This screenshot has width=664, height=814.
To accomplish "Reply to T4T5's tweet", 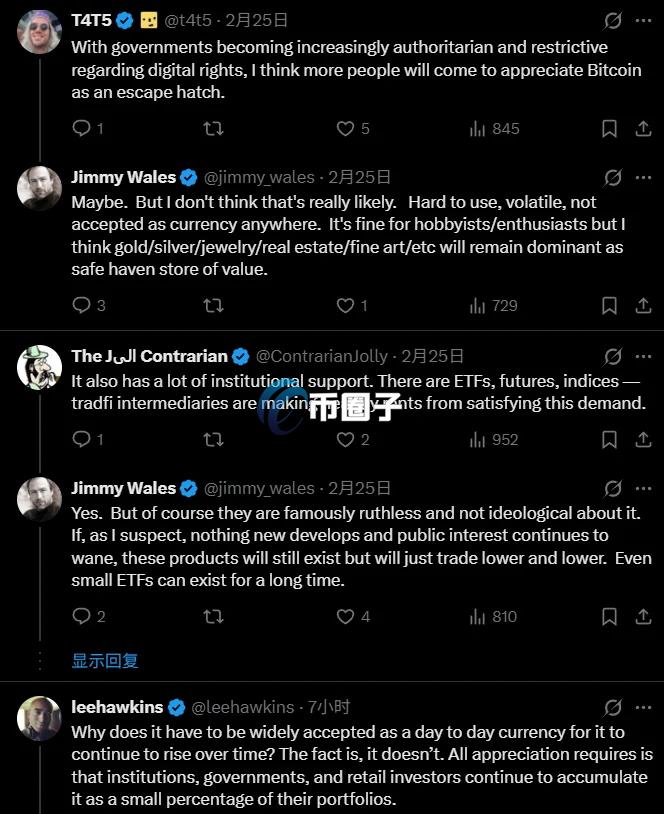I will (x=82, y=128).
